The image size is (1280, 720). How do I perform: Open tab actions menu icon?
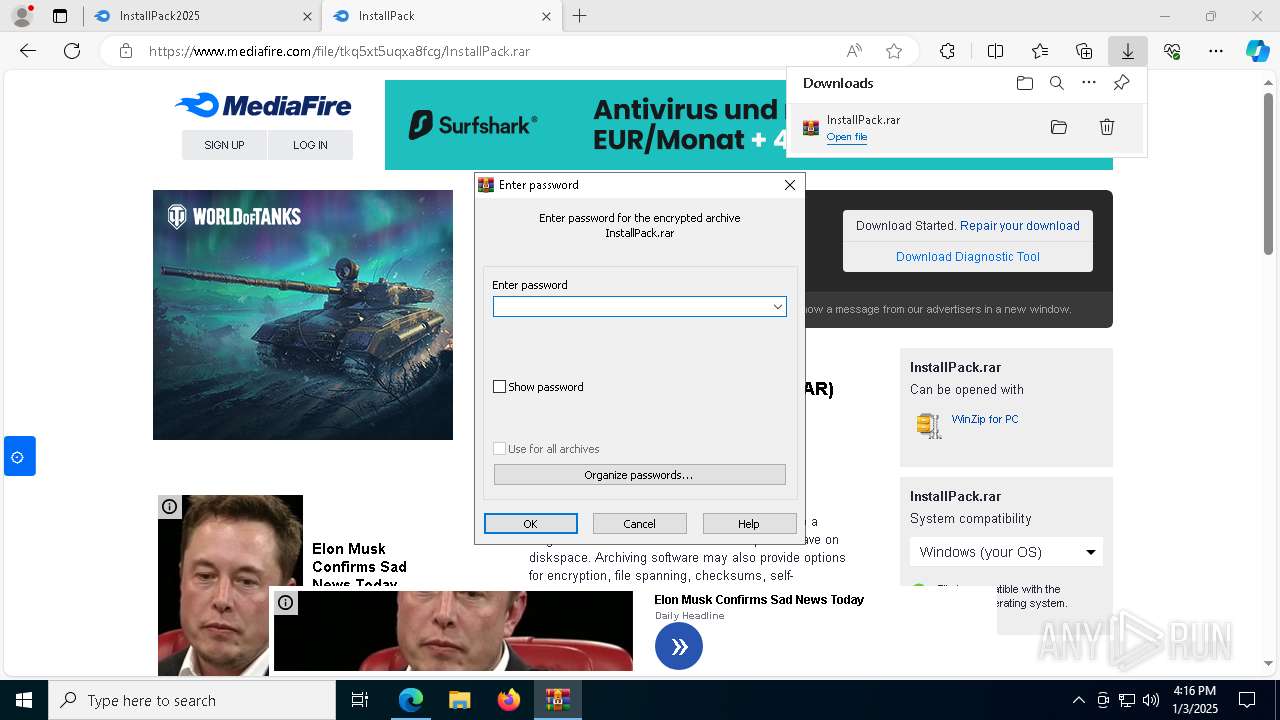(60, 16)
